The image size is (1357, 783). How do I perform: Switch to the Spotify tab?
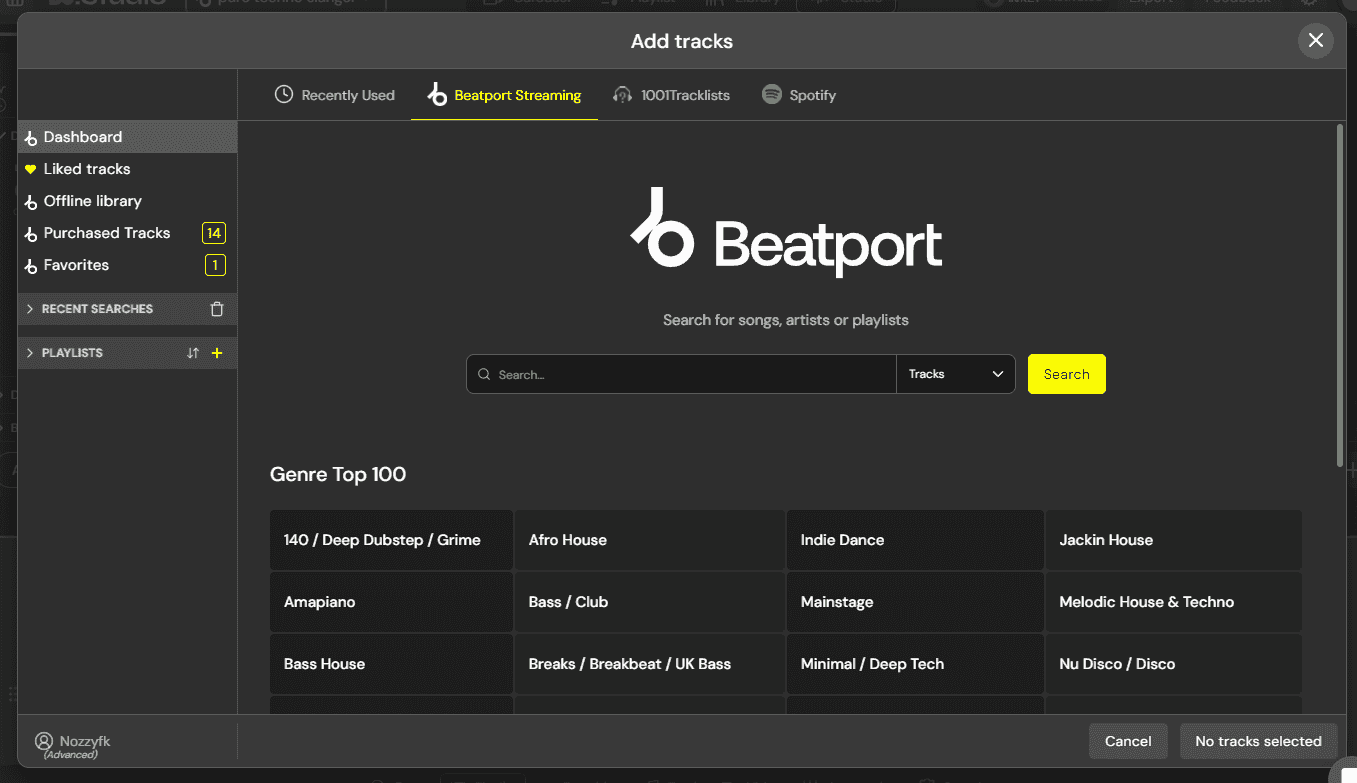[799, 94]
